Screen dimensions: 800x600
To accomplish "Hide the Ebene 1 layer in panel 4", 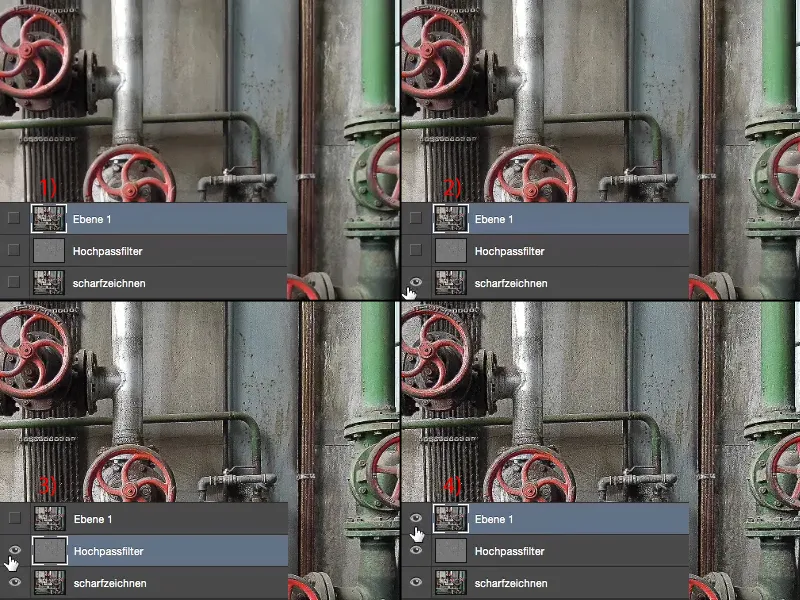I will pos(416,518).
